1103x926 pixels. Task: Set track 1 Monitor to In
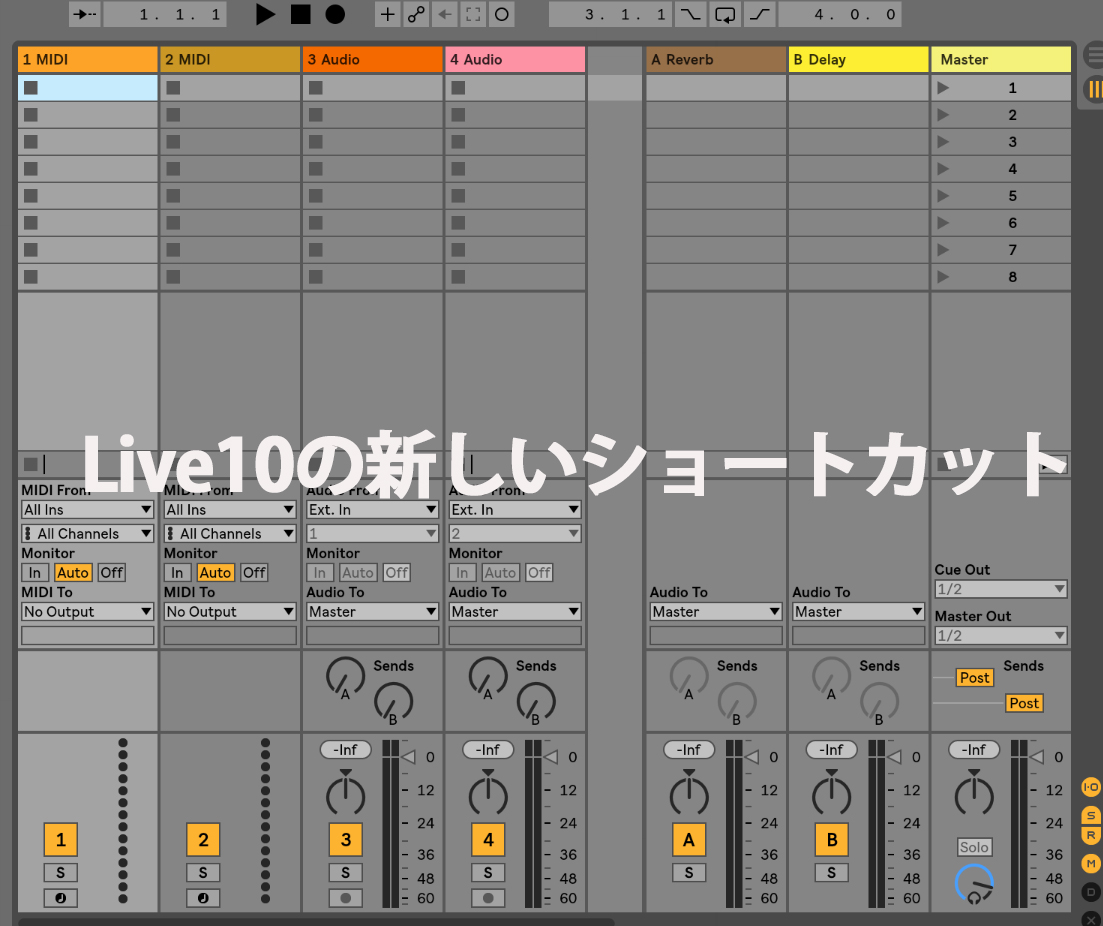click(x=35, y=573)
